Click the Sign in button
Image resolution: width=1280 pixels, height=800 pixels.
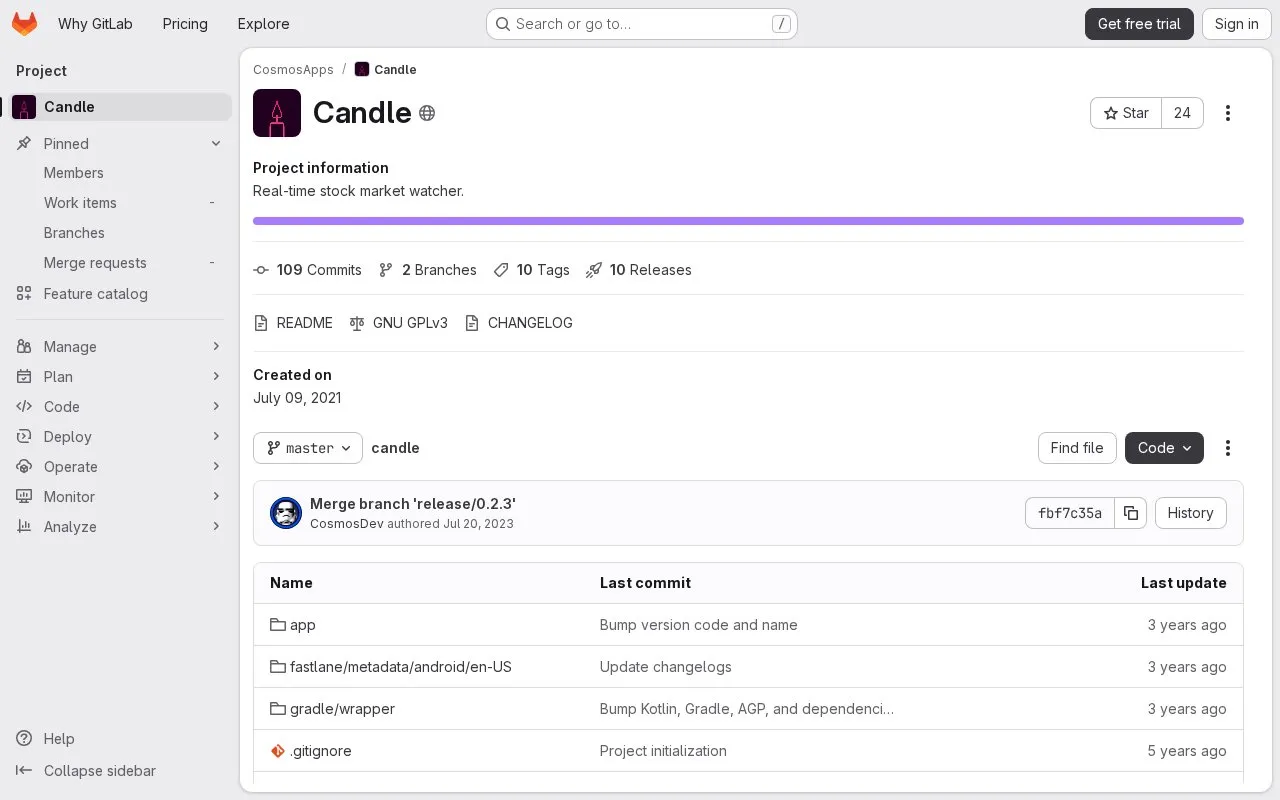tap(1237, 24)
